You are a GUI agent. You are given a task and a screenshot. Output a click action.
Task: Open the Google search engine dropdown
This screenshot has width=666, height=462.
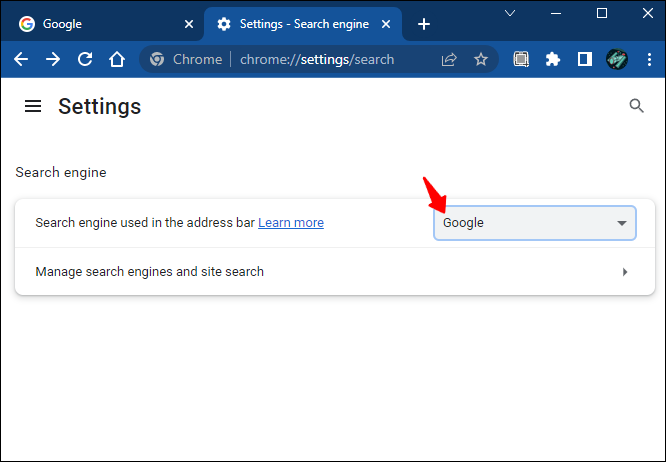click(535, 223)
